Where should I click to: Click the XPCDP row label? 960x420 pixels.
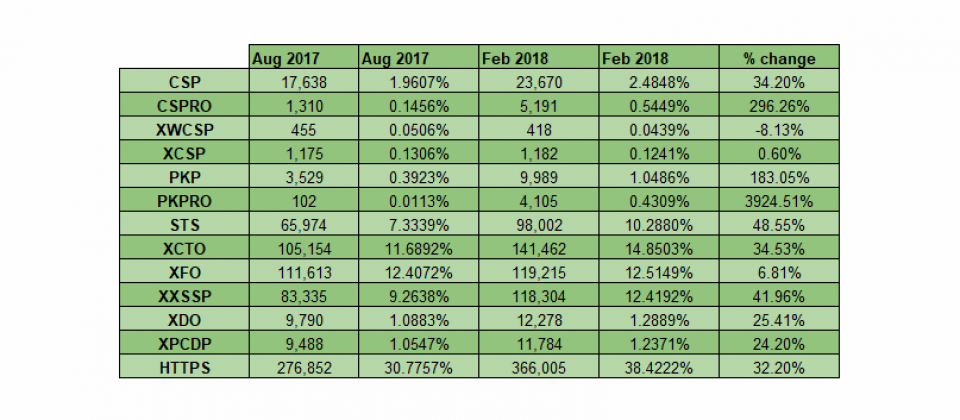184,343
